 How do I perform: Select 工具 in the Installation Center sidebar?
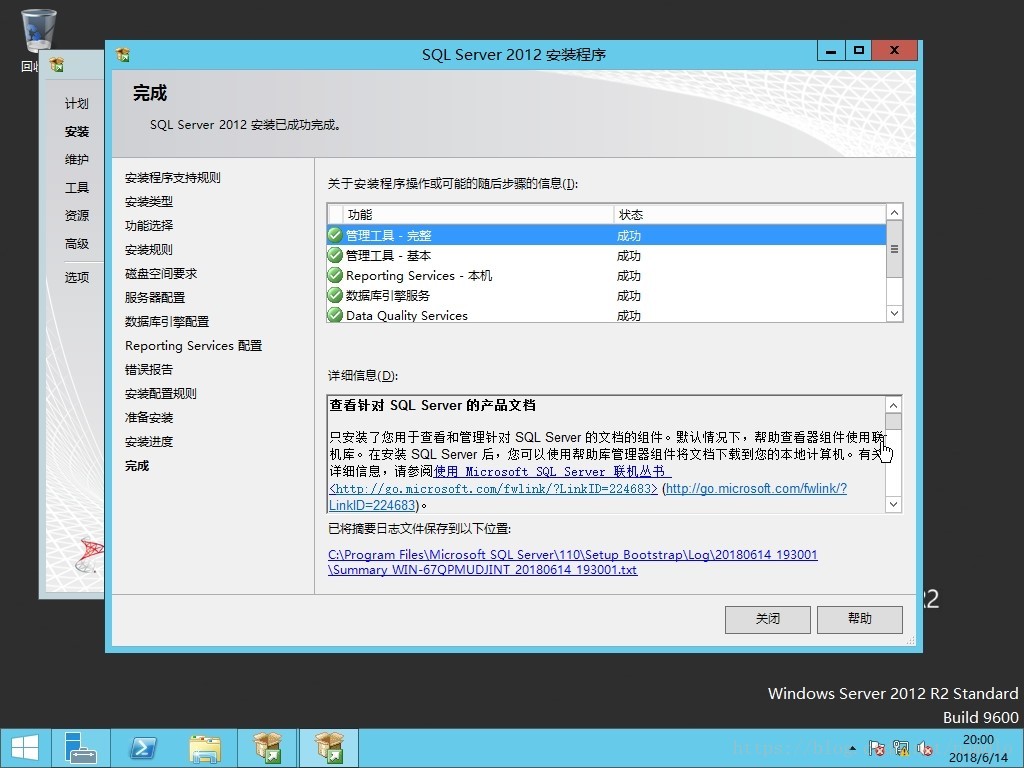pos(76,187)
